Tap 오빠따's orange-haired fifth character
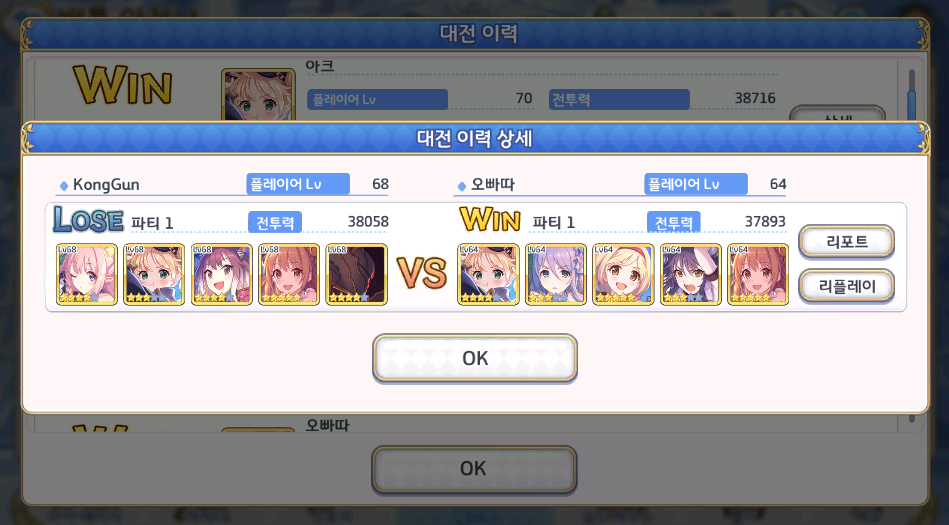 pos(758,274)
